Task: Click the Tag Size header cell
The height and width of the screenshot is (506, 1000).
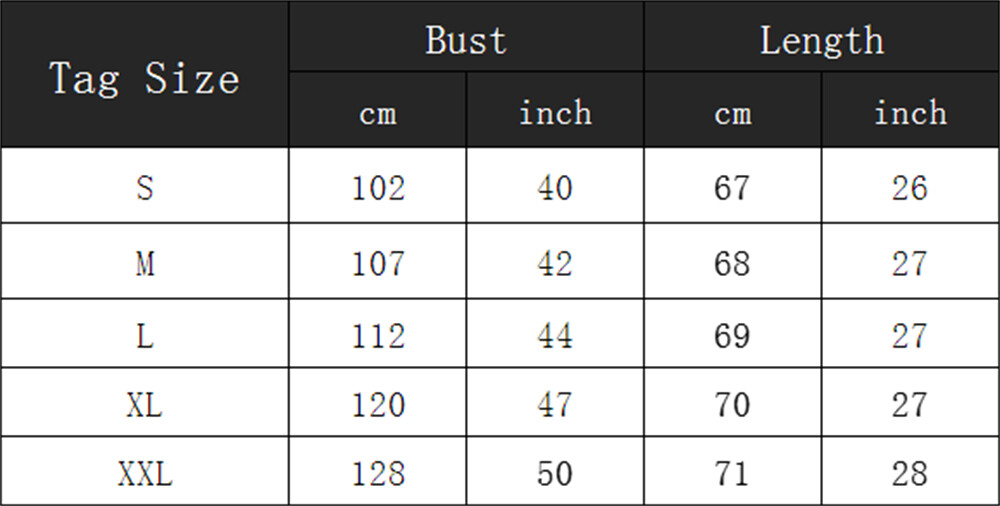Action: pyautogui.click(x=145, y=74)
